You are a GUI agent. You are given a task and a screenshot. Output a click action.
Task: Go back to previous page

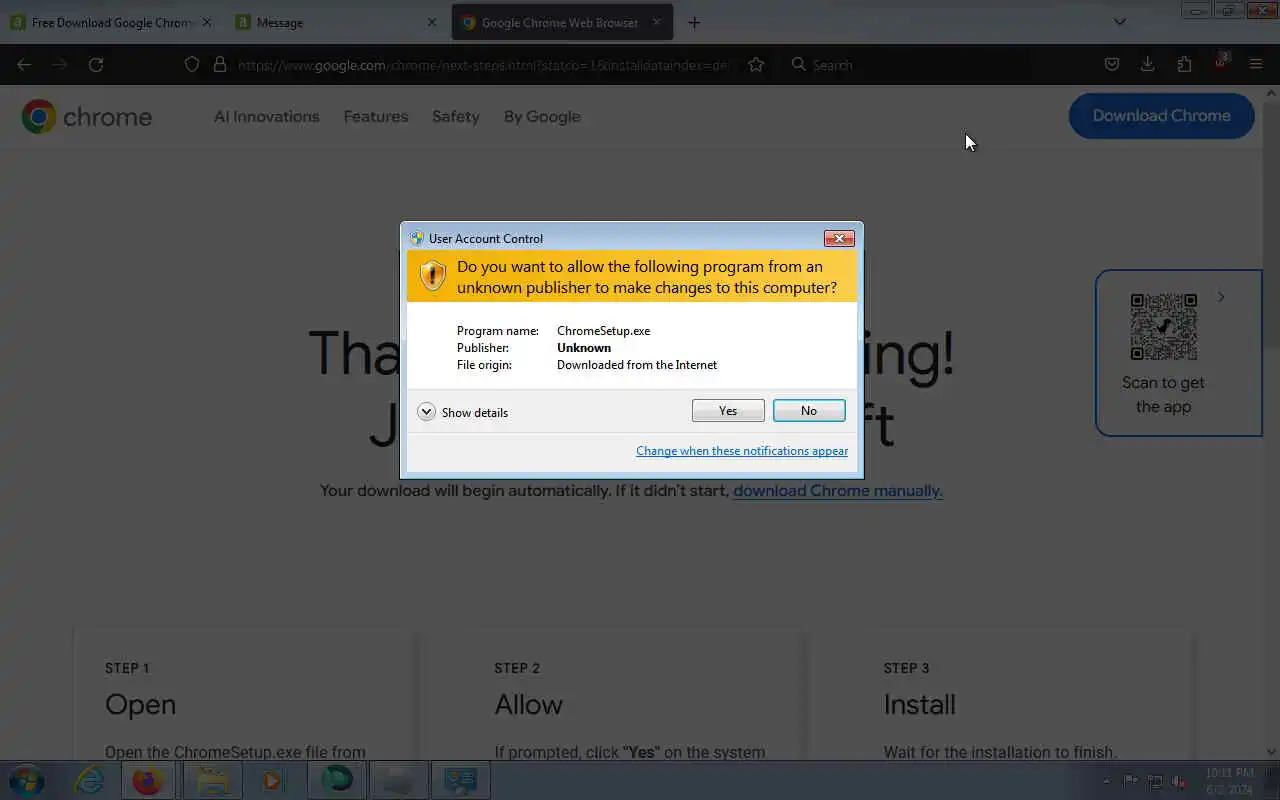tap(24, 64)
